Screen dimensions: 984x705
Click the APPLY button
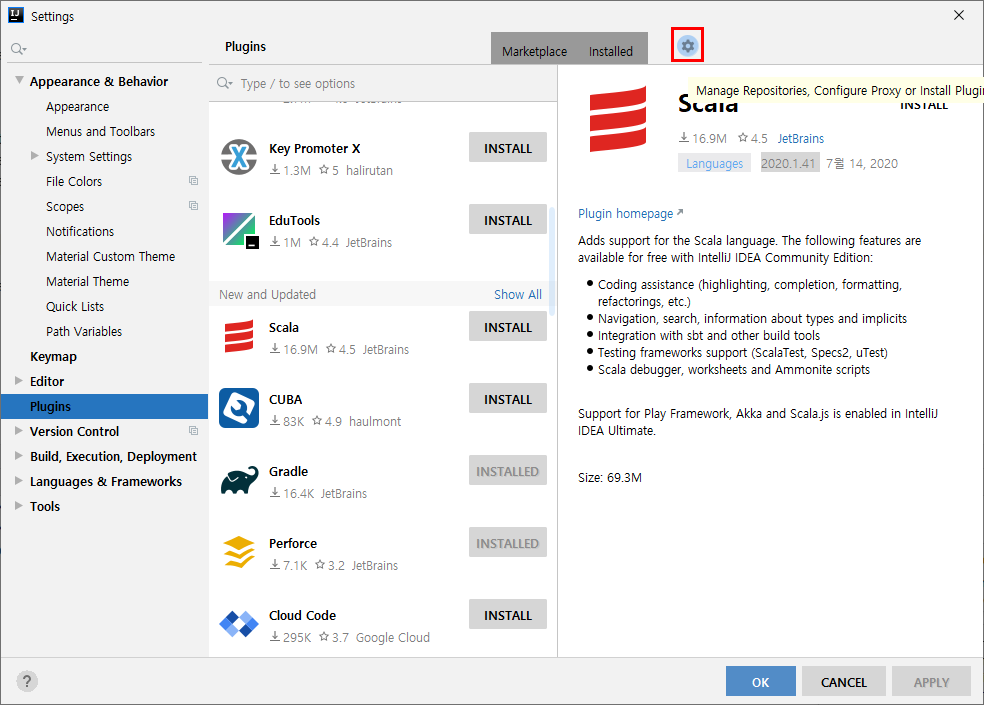[931, 682]
